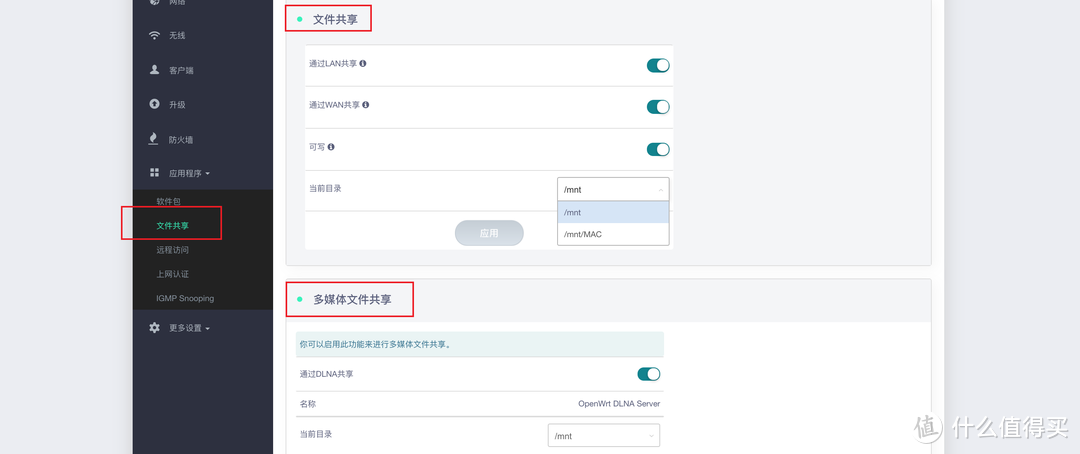Click the clients person icon
The height and width of the screenshot is (454, 1080).
pyautogui.click(x=154, y=70)
